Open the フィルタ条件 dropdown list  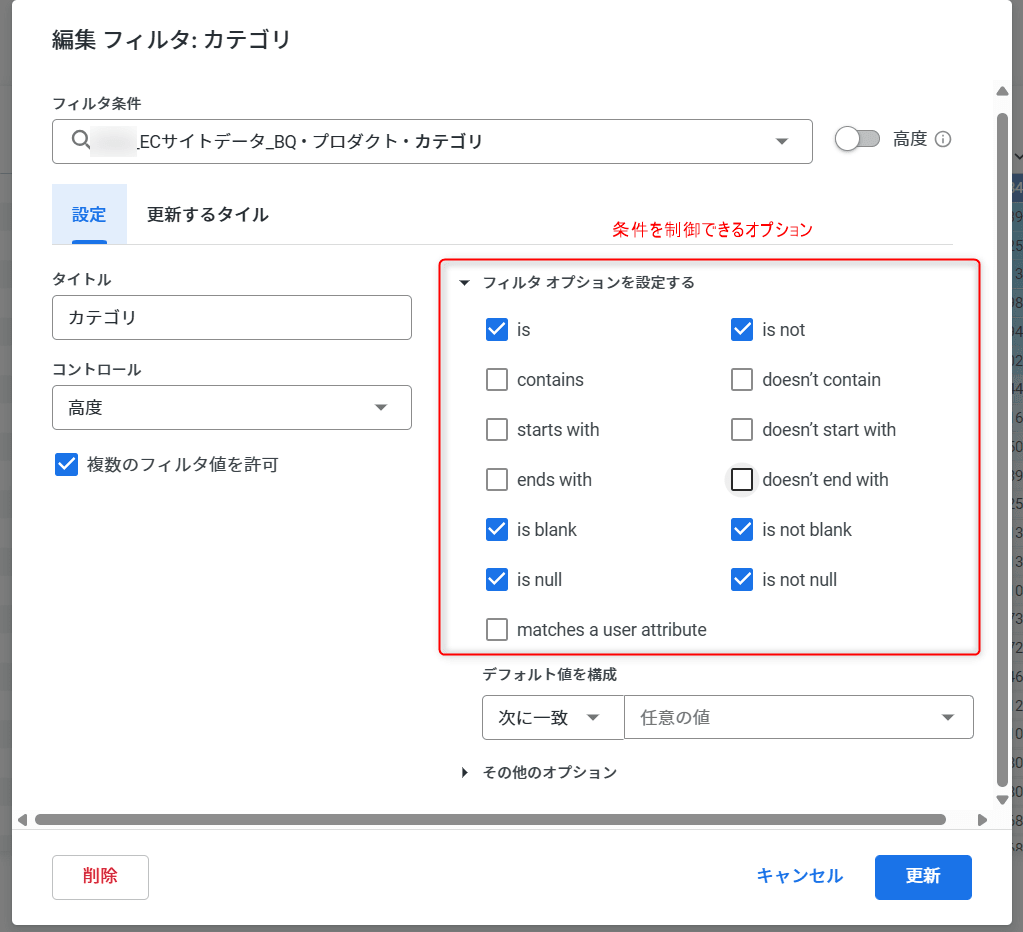pyautogui.click(x=782, y=141)
